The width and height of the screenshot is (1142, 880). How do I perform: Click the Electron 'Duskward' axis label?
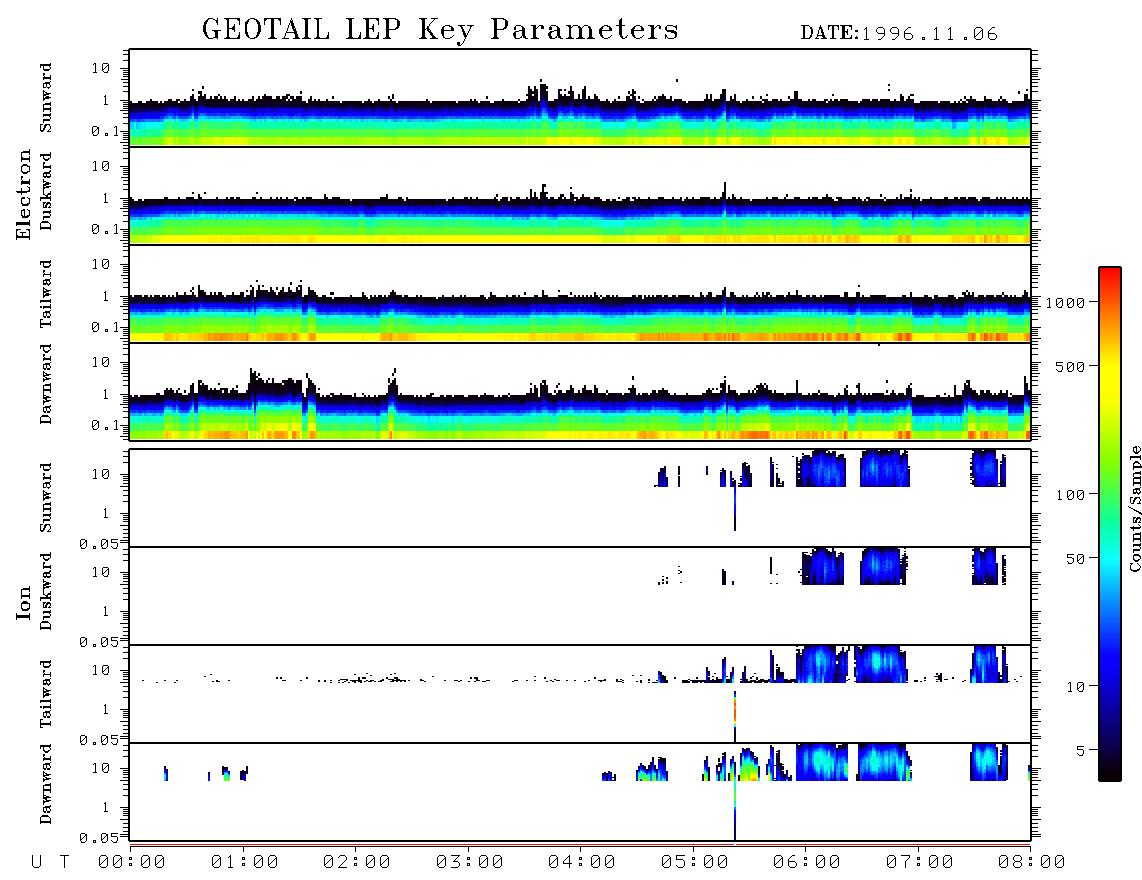46,192
